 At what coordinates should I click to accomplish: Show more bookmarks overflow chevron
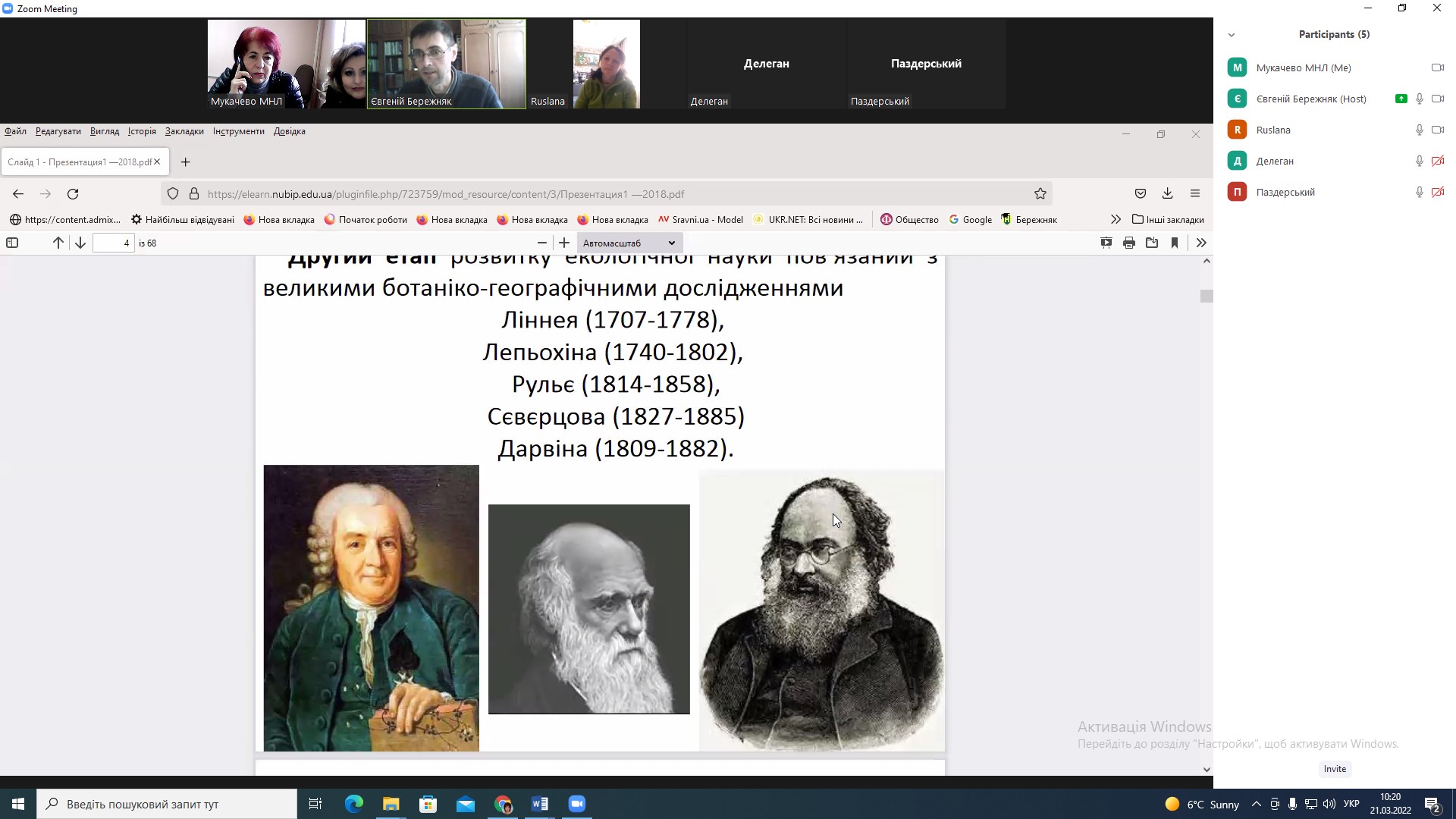click(1116, 220)
